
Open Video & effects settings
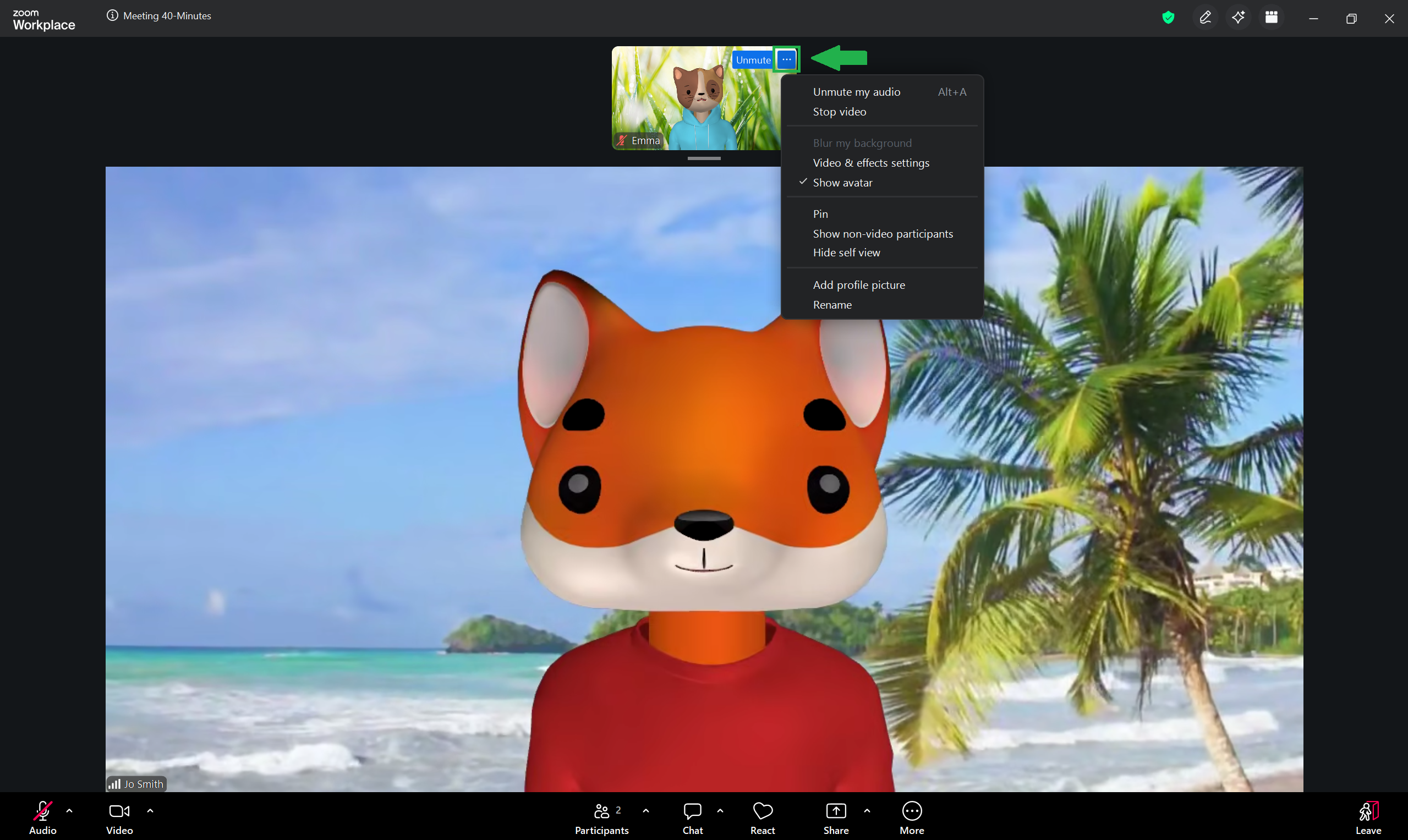882,162
